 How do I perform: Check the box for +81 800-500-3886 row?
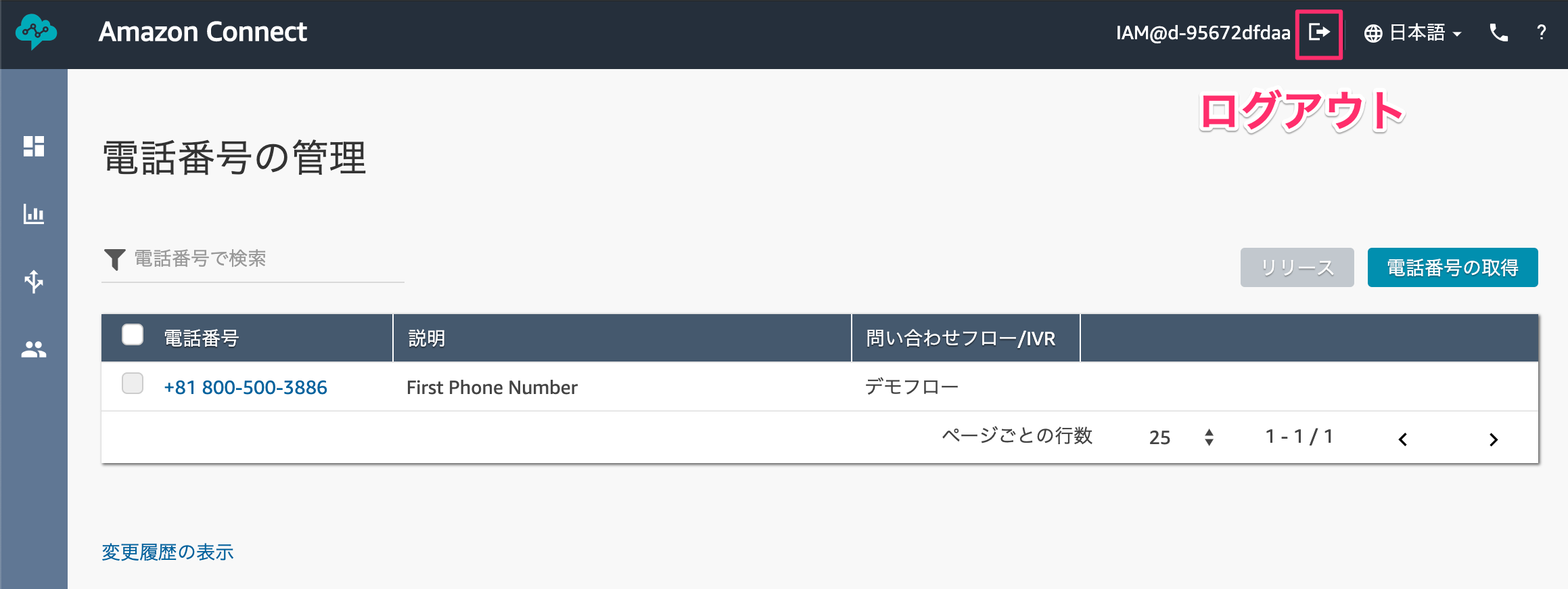click(x=133, y=383)
